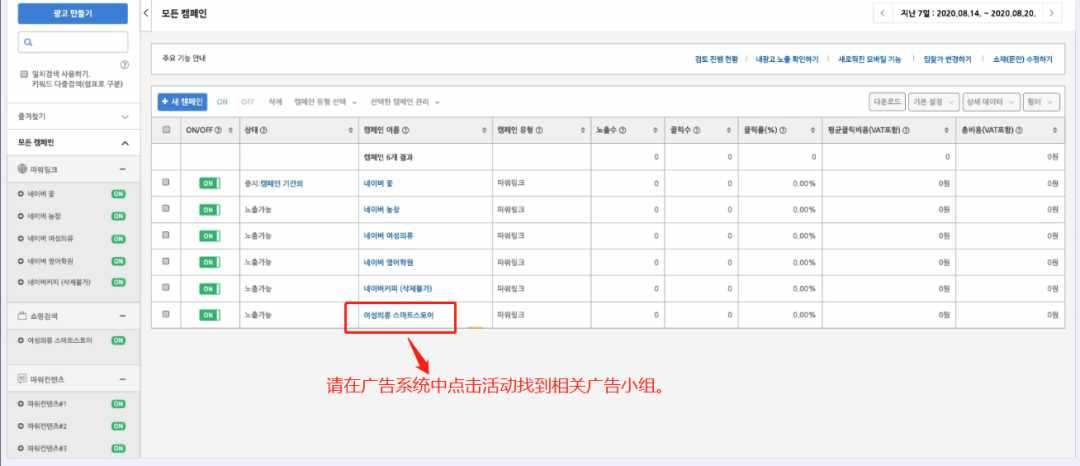Viewport: 1080px width, 466px height.
Task: Open 네이버 영어학원 in the sidebar
Action: (x=50, y=261)
